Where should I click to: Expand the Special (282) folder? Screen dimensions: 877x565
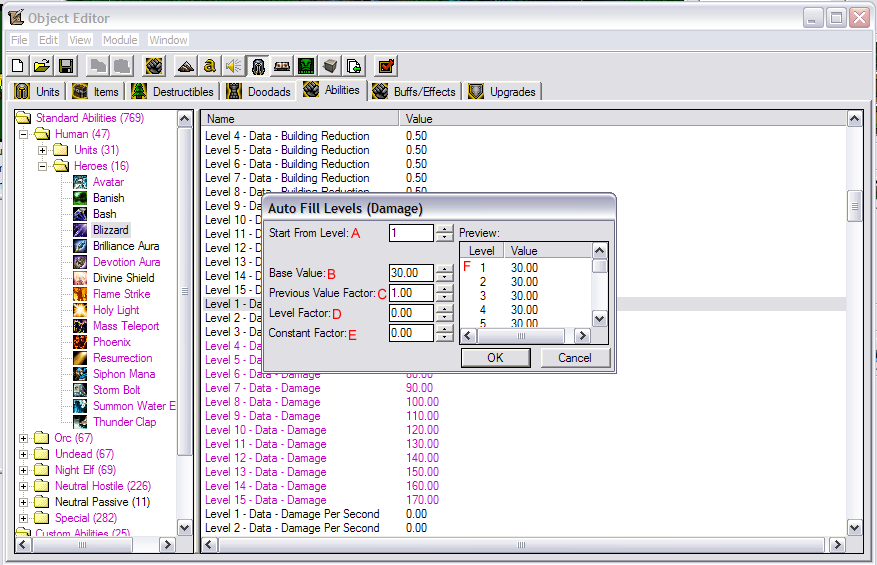pyautogui.click(x=23, y=518)
